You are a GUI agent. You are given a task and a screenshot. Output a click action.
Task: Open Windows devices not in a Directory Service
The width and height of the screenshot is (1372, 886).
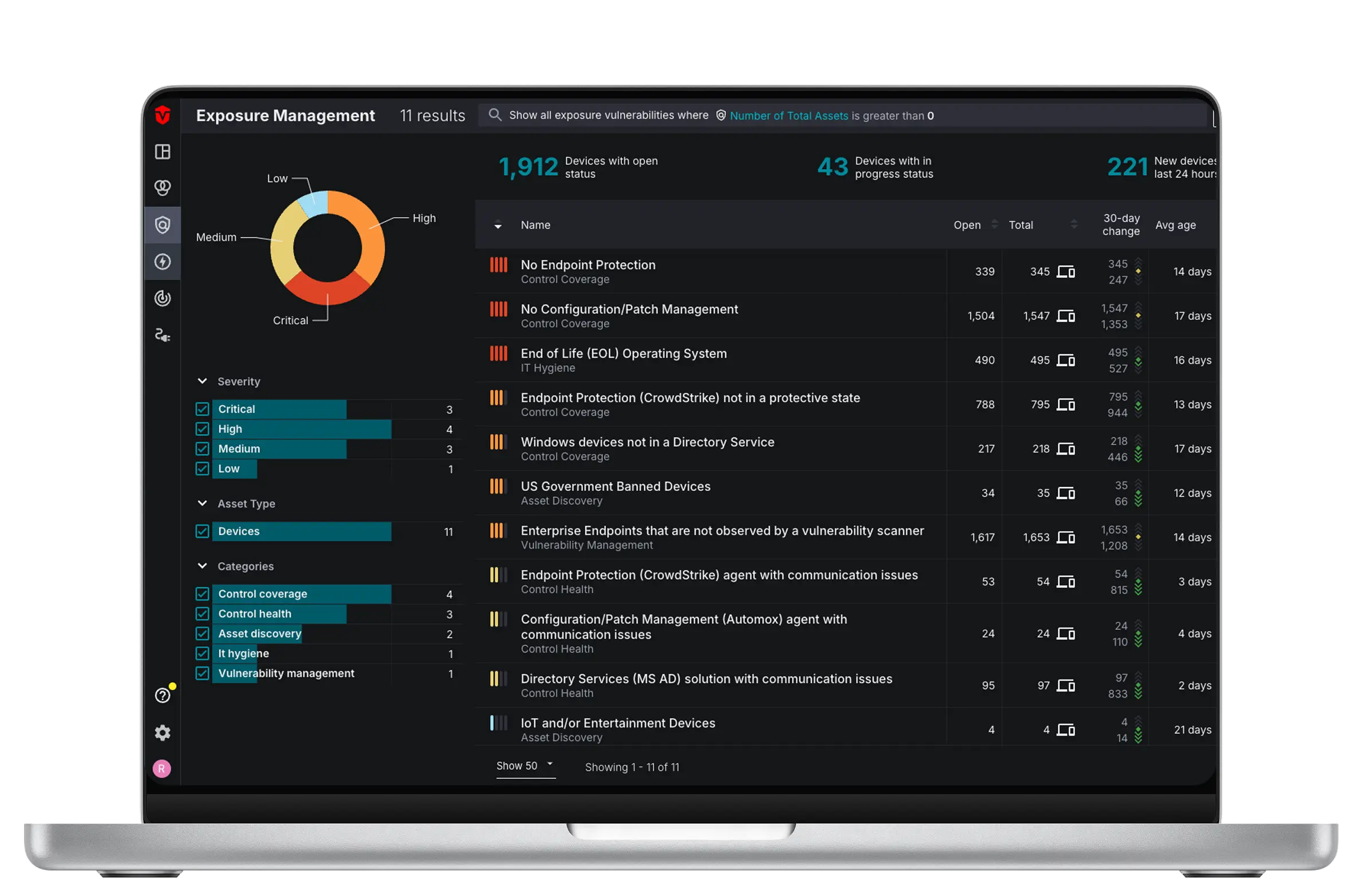(648, 442)
